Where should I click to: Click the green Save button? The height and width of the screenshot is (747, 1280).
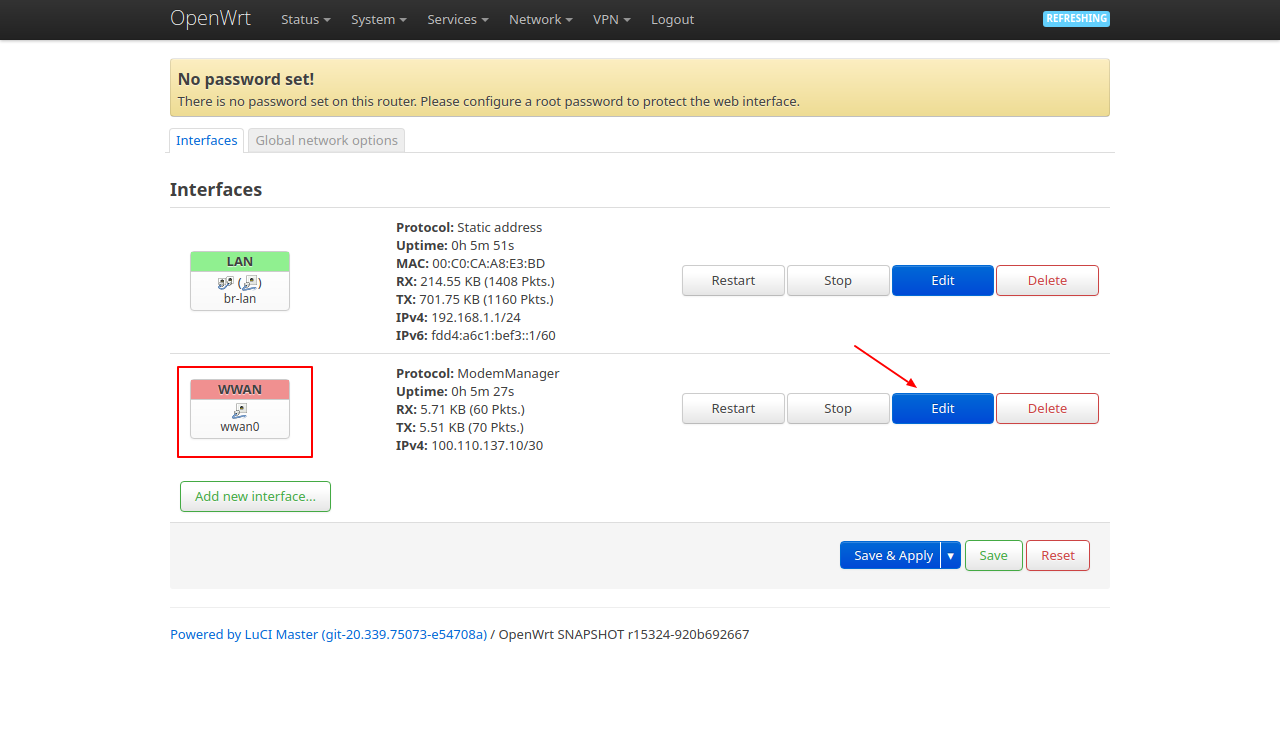[x=993, y=556]
